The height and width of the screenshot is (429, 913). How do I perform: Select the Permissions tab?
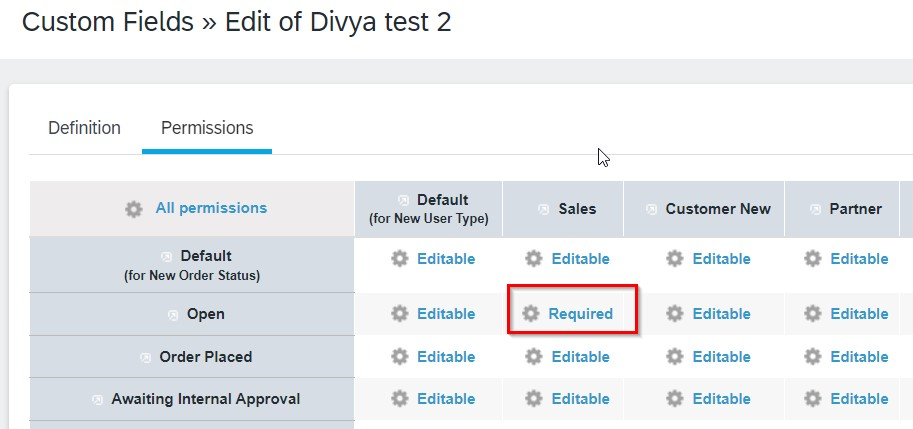(207, 128)
